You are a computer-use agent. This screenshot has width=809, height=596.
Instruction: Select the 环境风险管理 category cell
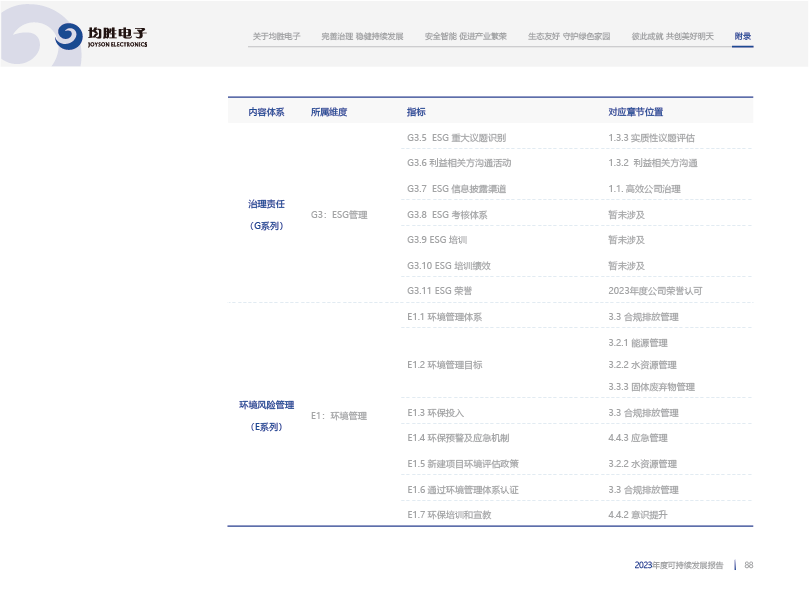tap(266, 405)
